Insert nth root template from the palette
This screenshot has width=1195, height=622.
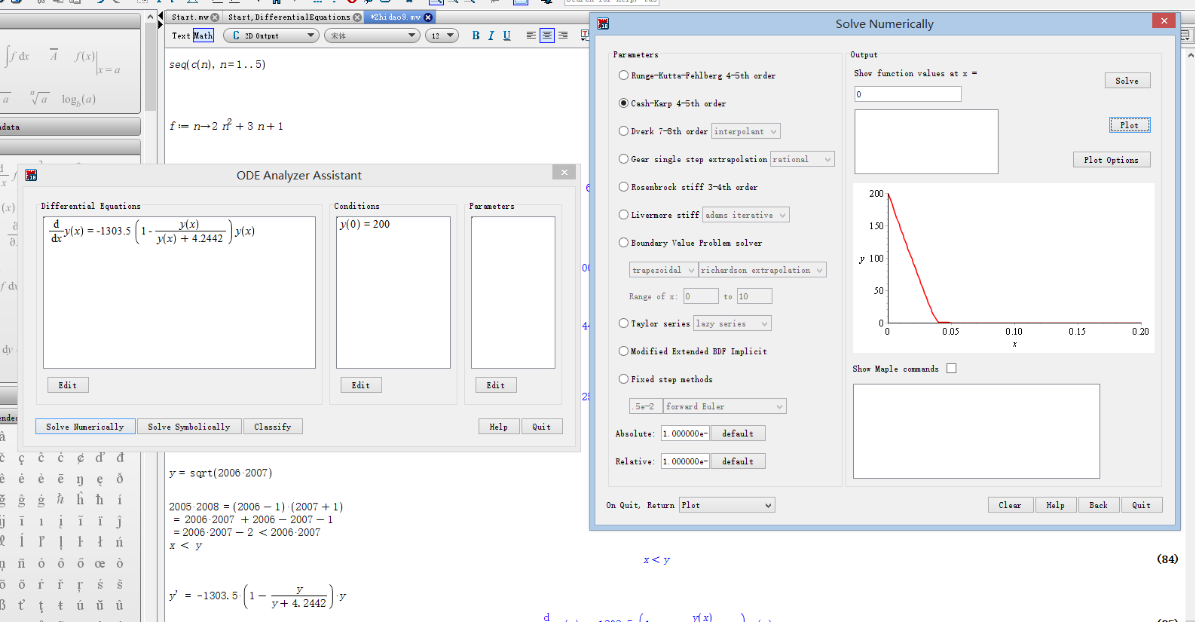(40, 98)
